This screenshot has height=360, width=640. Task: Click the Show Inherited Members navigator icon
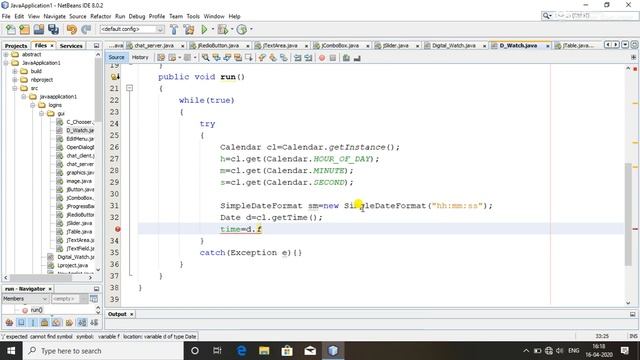[9, 323]
